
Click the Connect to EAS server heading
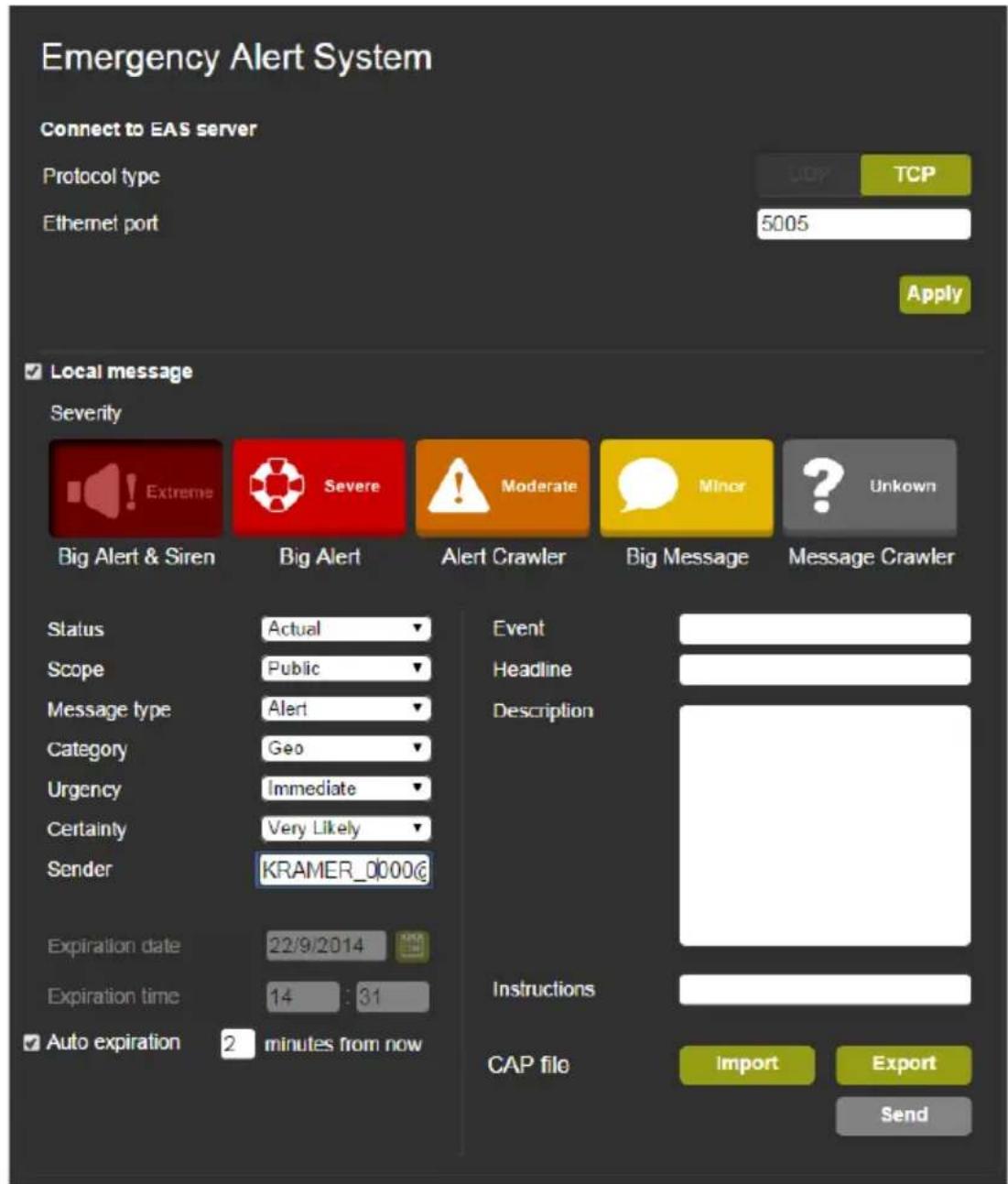coord(148,129)
